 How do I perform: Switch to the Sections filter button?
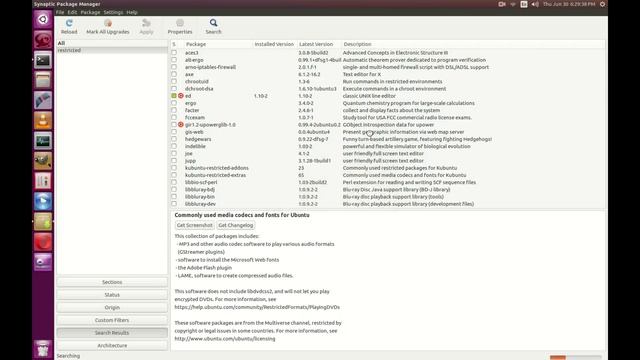pos(112,282)
